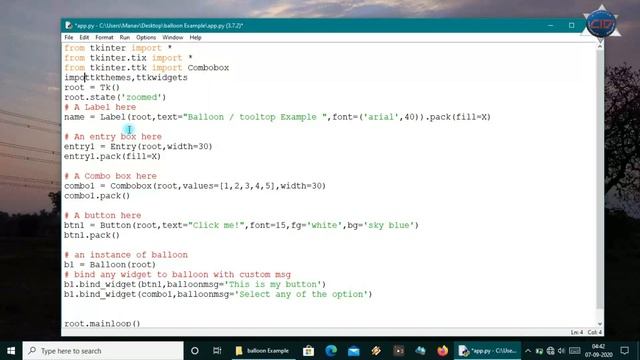The height and width of the screenshot is (360, 640).
Task: Click the word 'Combobox' in the import line
Action: [208, 68]
